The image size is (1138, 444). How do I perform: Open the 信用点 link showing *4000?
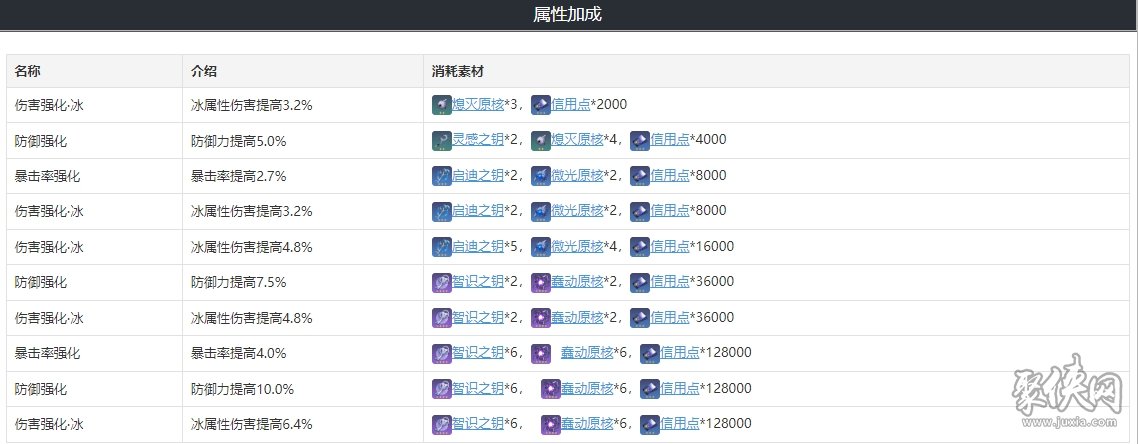click(x=670, y=140)
